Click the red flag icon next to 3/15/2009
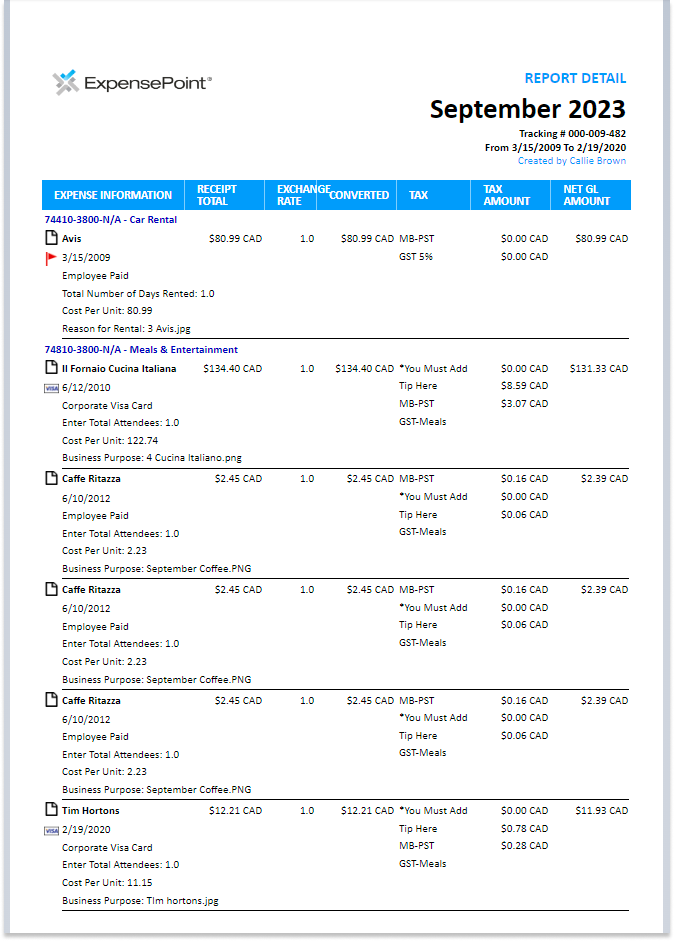Image resolution: width=674 pixels, height=941 pixels. click(x=50, y=258)
